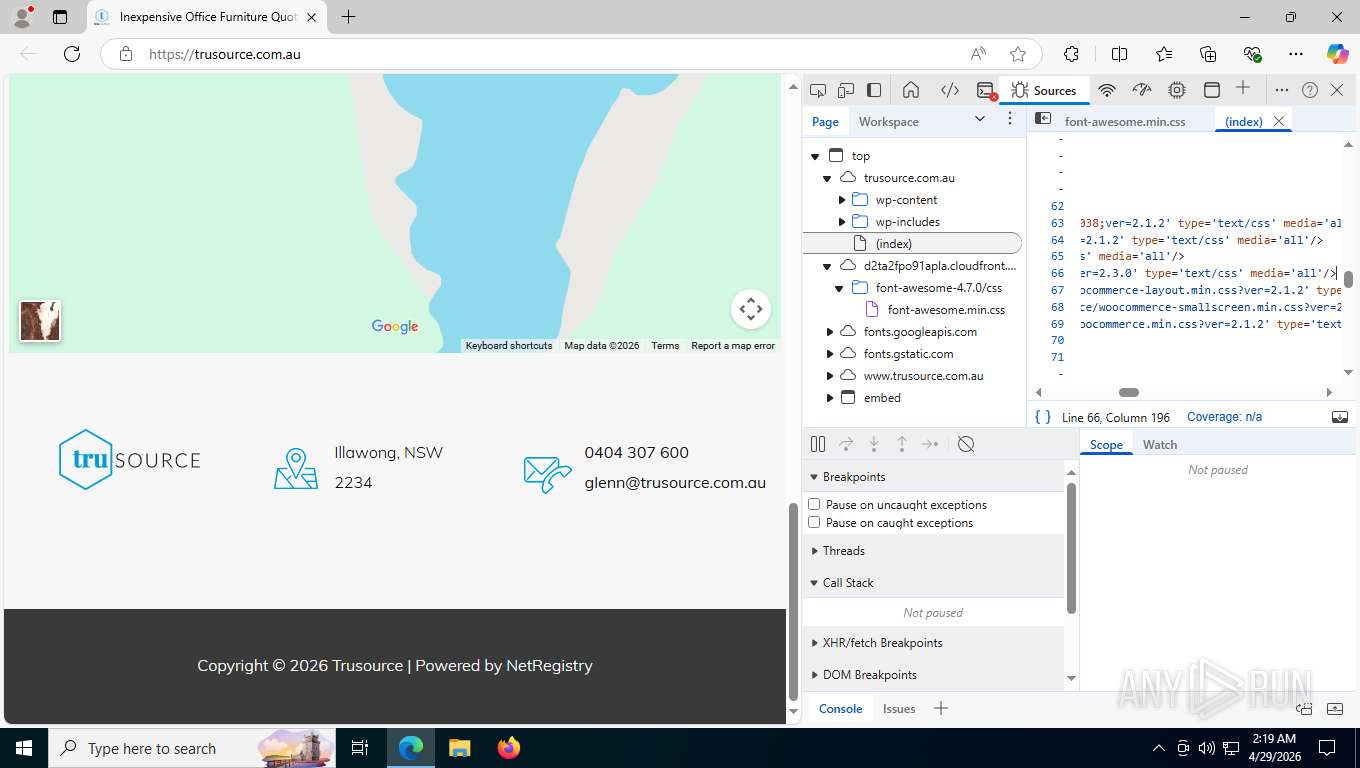Open DevTools customize three-dots menu
1360x768 pixels.
[1281, 90]
